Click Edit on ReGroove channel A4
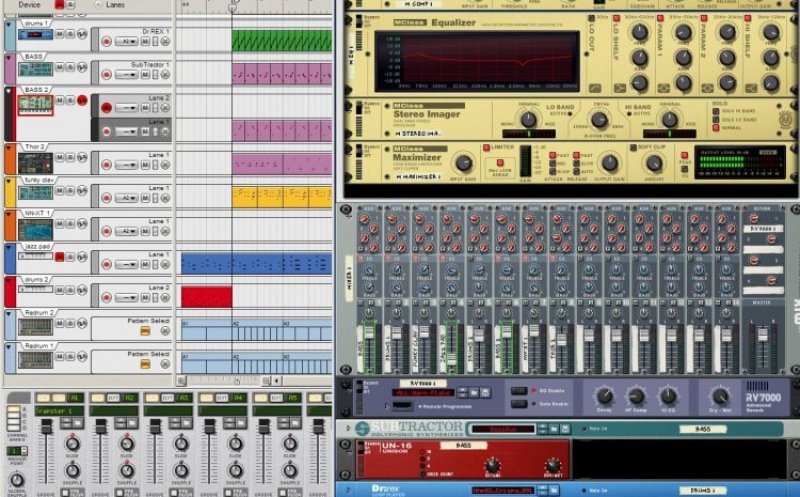This screenshot has width=800, height=497. [222, 397]
